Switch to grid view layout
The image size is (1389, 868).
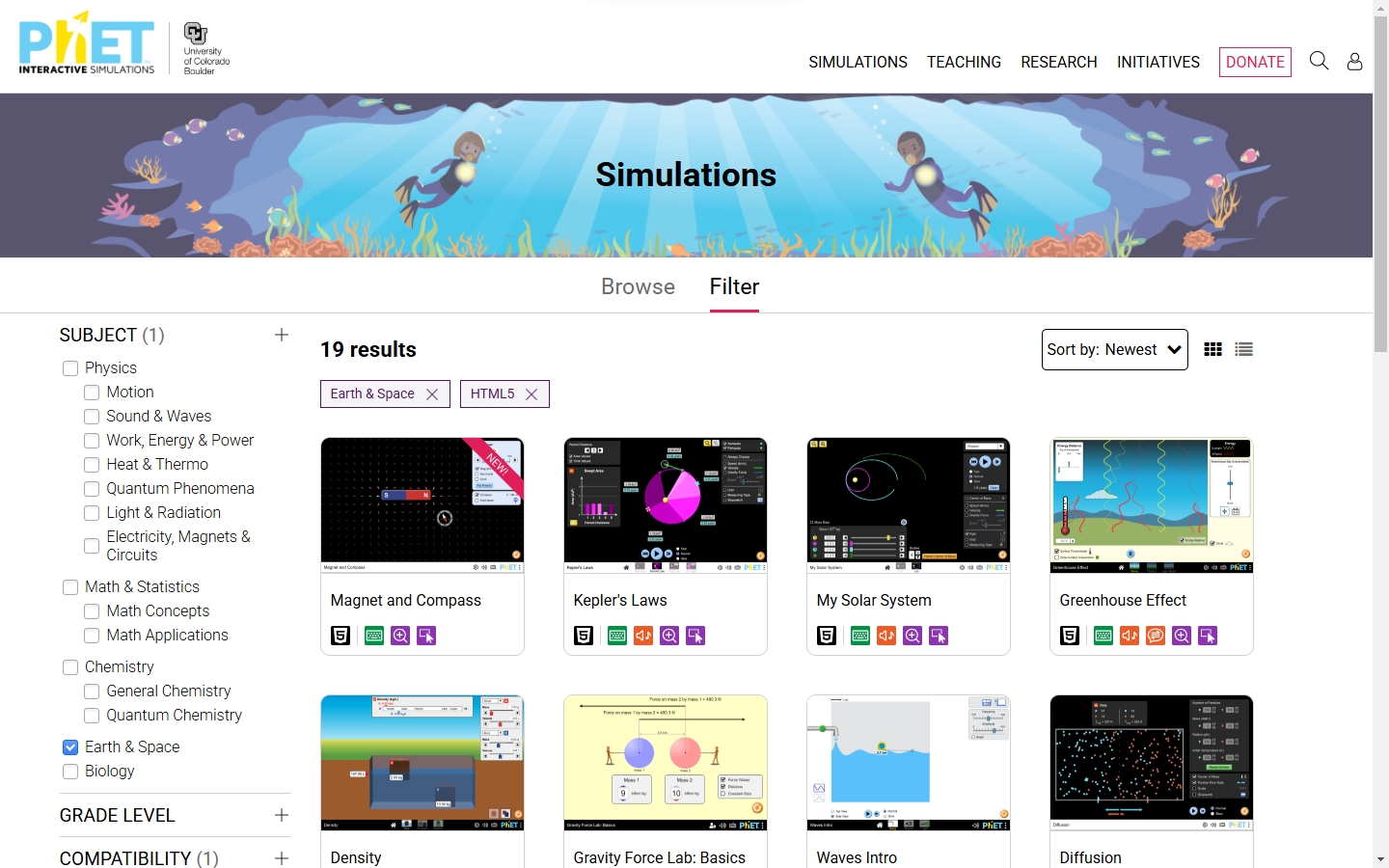tap(1213, 349)
